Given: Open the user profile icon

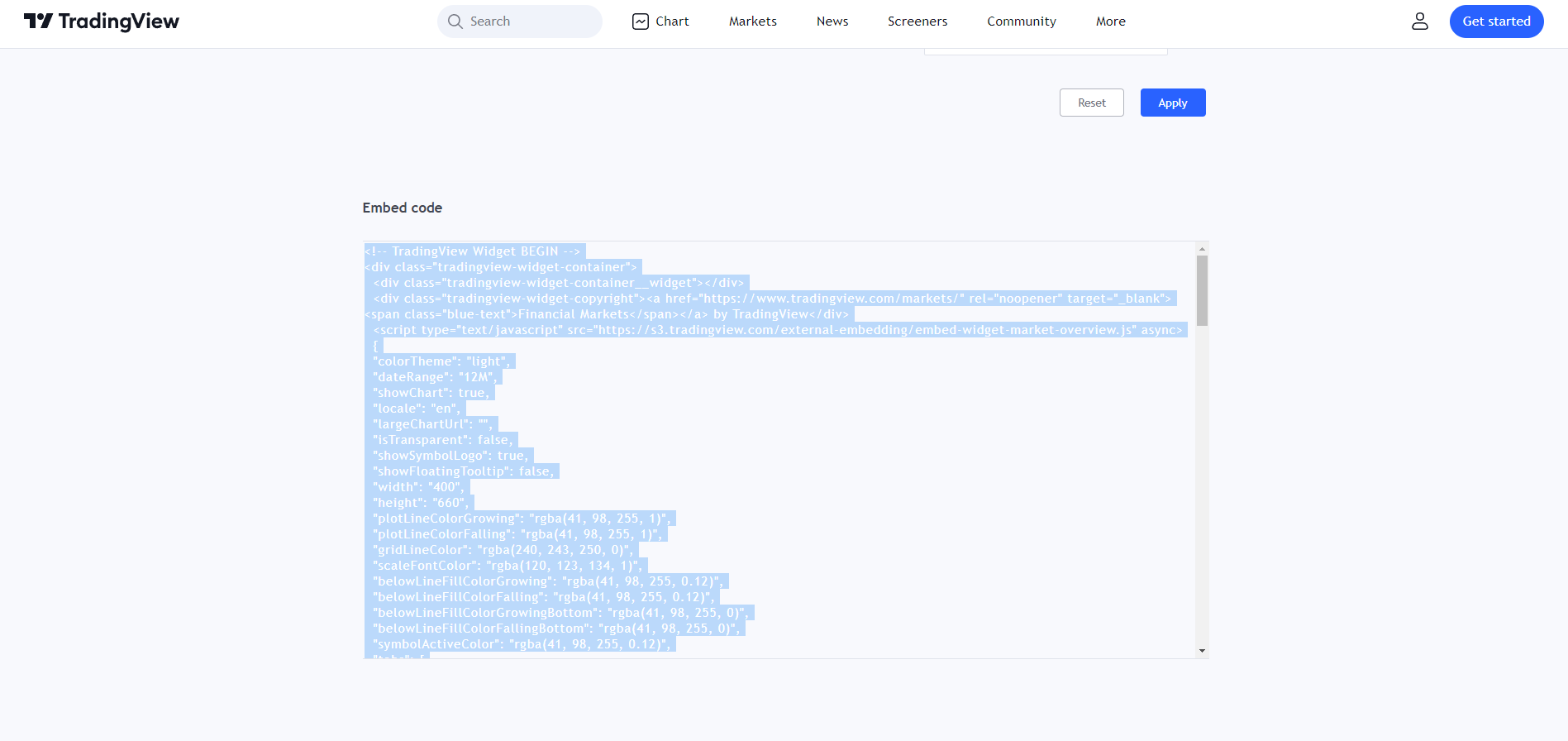Looking at the screenshot, I should (1419, 22).
